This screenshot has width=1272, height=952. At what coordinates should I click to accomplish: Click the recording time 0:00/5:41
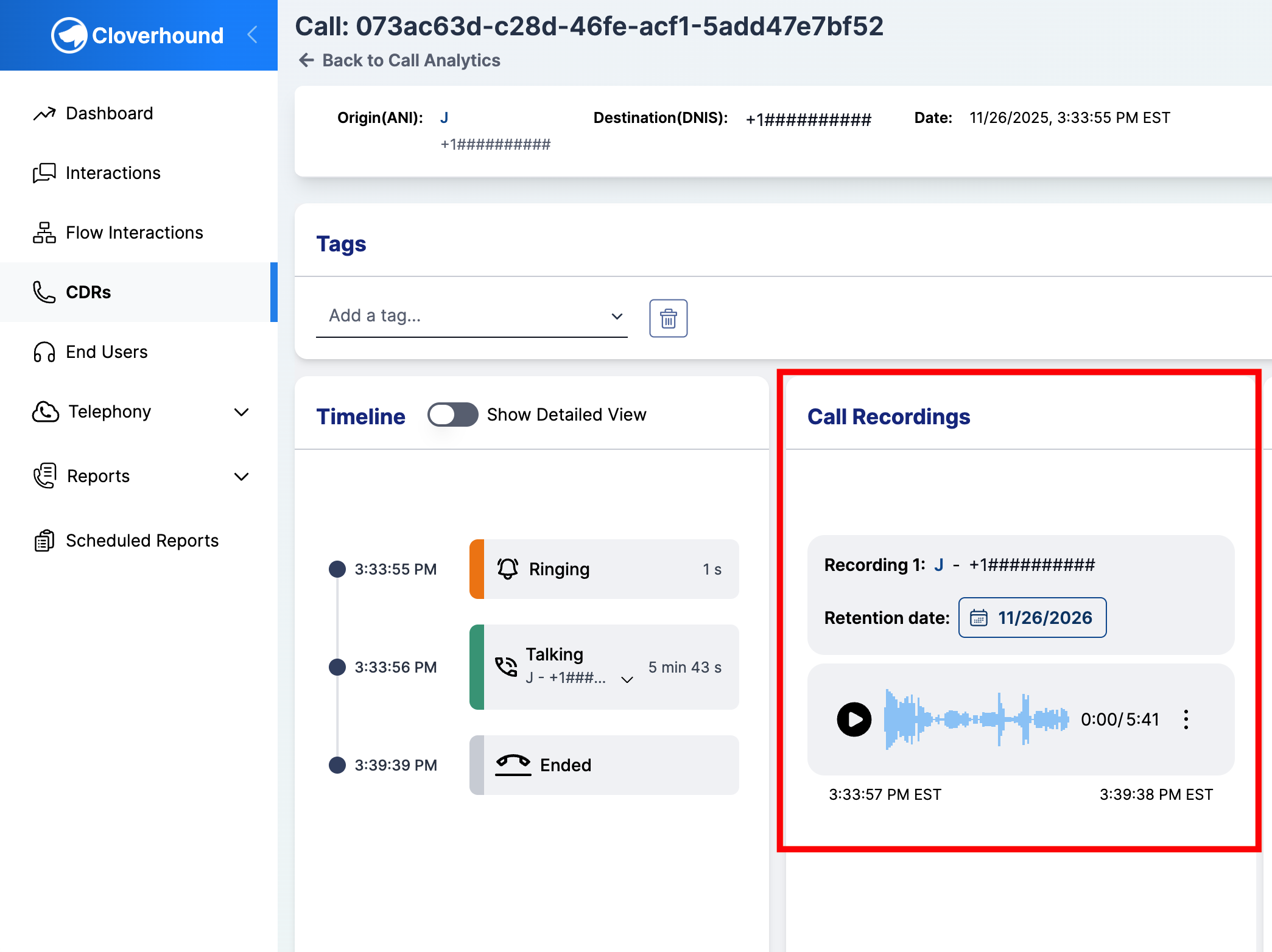pyautogui.click(x=1120, y=719)
